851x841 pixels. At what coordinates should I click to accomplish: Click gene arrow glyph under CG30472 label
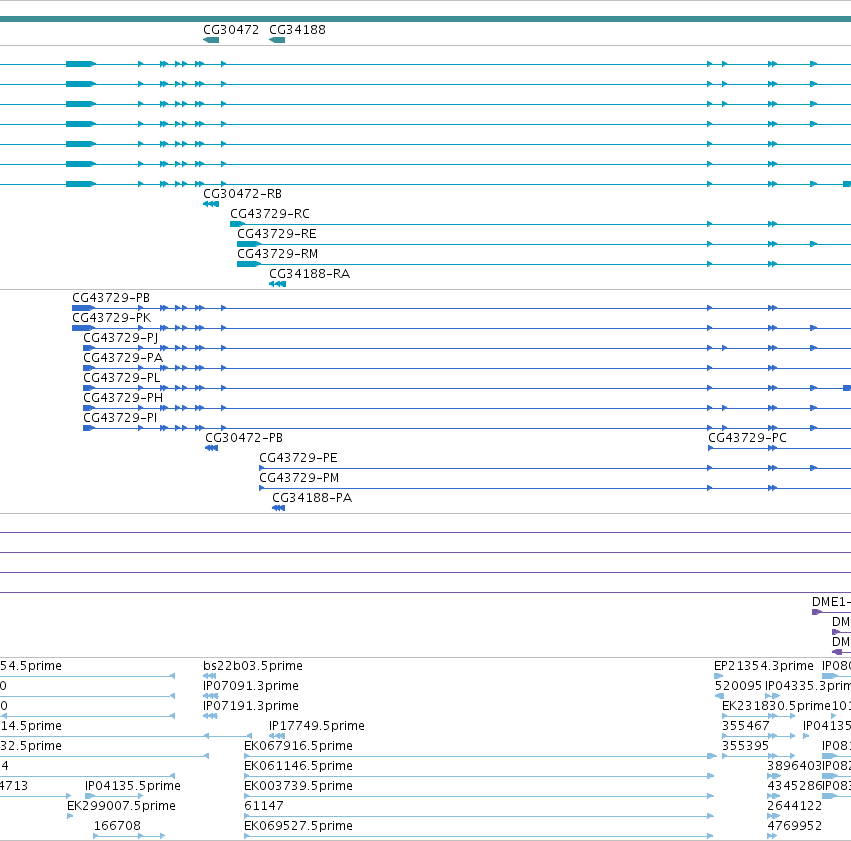pyautogui.click(x=211, y=40)
